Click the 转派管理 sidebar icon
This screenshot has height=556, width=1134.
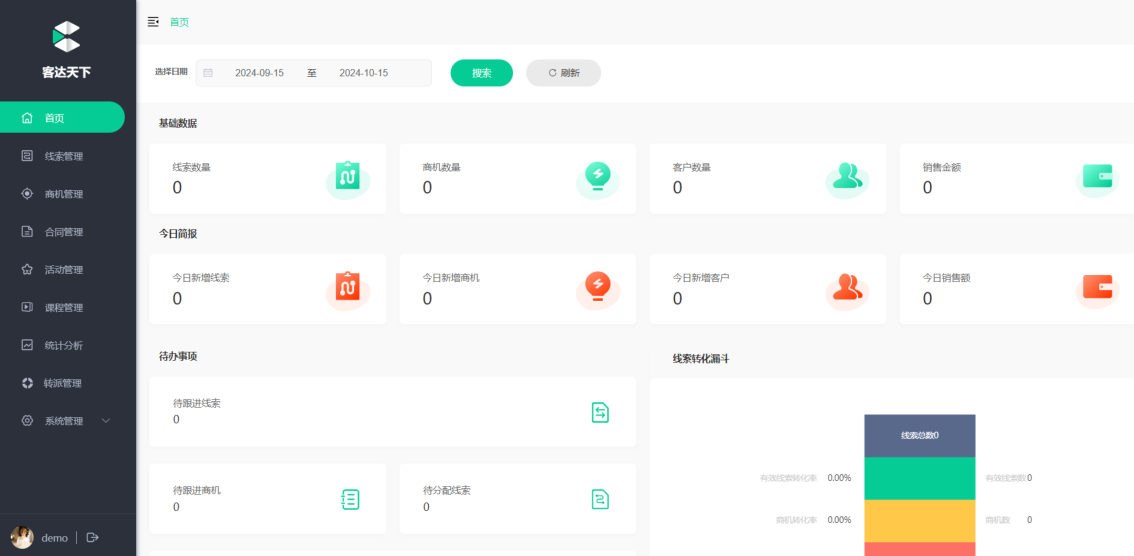click(x=27, y=383)
